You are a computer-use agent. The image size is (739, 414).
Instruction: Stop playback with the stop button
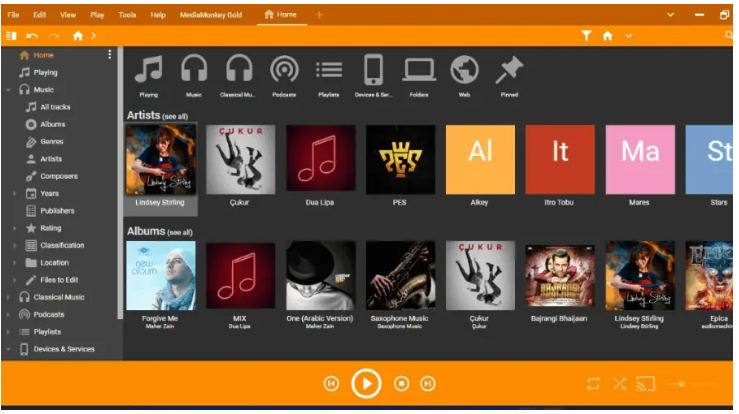click(401, 384)
